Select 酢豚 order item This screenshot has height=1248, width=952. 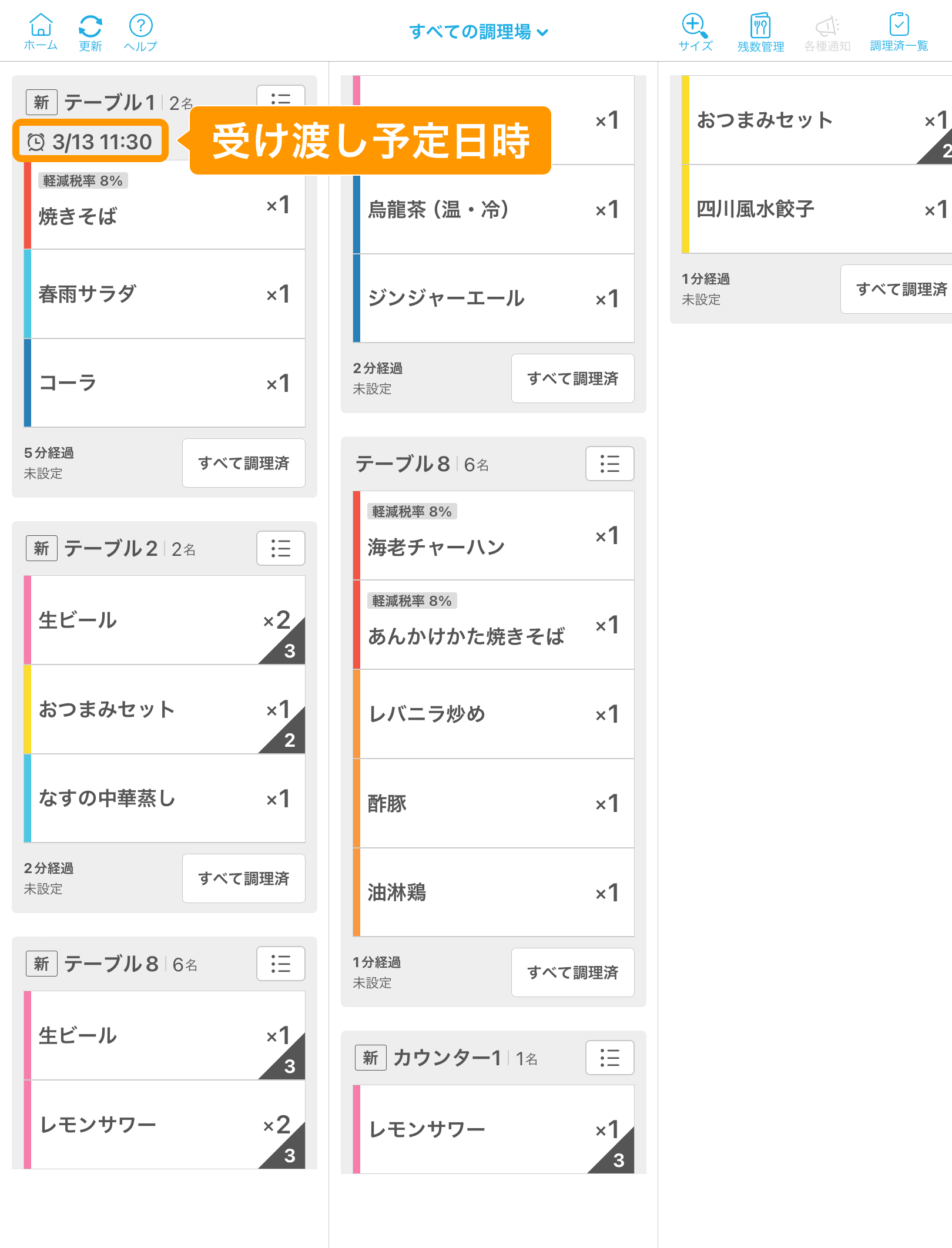pos(494,803)
